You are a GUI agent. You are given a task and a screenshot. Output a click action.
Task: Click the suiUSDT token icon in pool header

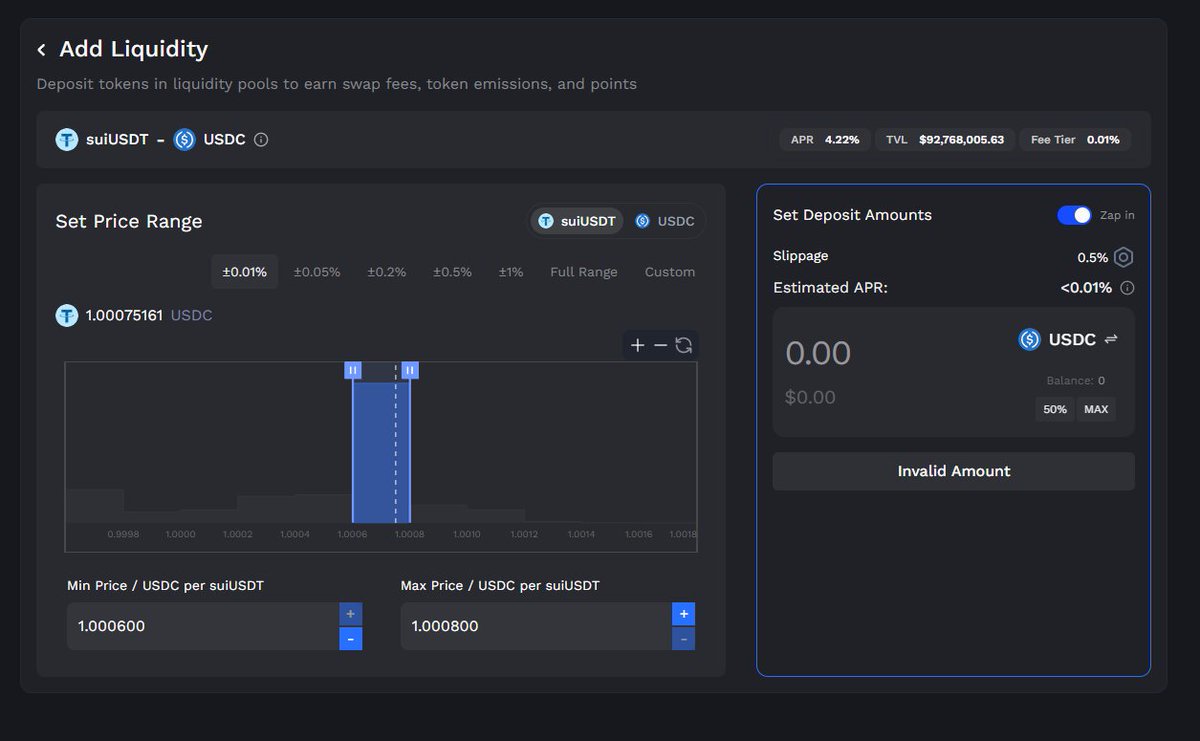tap(67, 140)
